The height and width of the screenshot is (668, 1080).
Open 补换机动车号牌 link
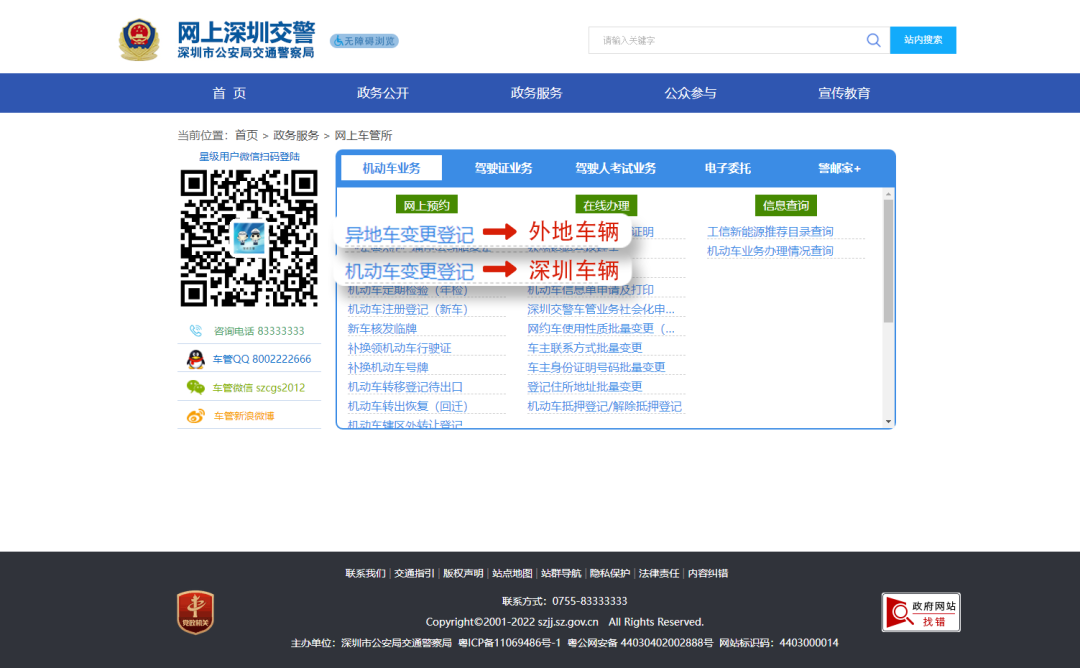388,367
